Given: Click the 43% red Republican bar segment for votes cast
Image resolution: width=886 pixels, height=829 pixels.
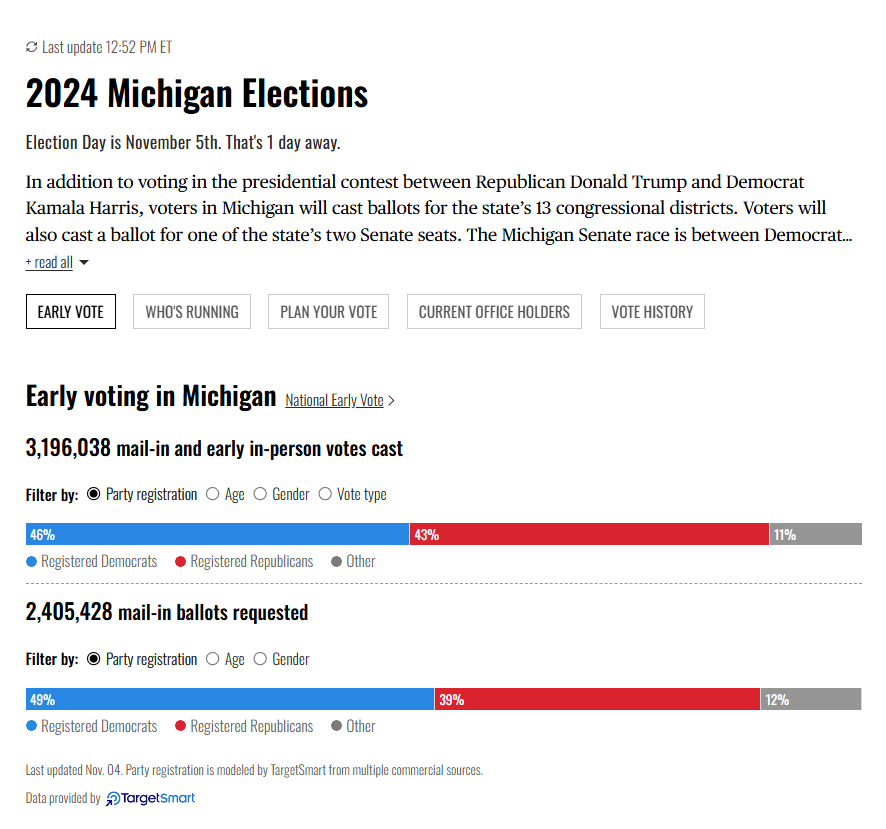Looking at the screenshot, I should pos(589,535).
